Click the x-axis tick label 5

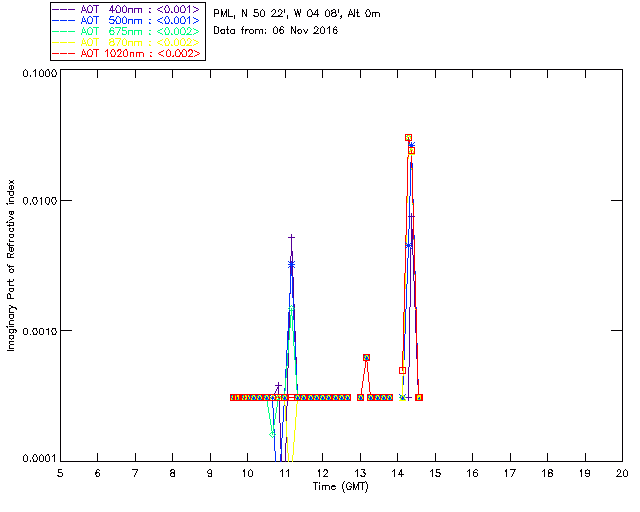[x=60, y=473]
